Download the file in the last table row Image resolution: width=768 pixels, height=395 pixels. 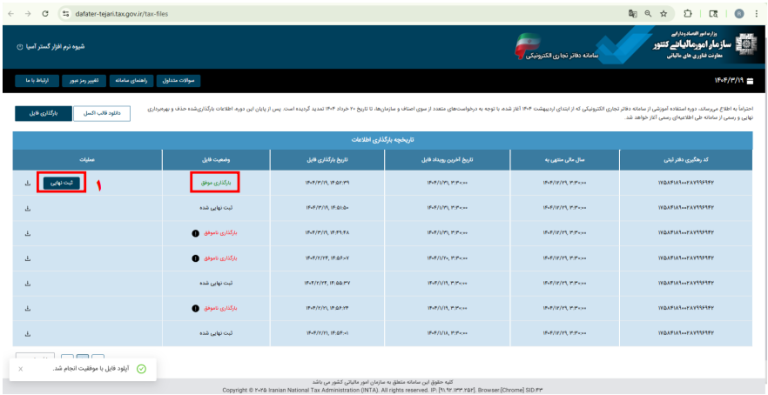(27, 333)
